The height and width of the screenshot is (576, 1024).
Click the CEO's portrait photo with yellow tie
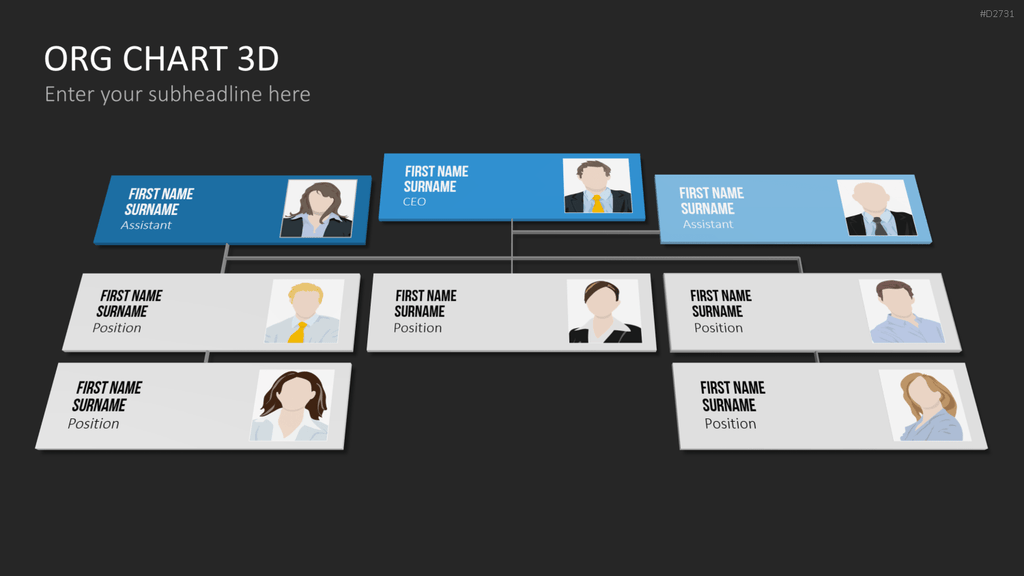tap(597, 185)
